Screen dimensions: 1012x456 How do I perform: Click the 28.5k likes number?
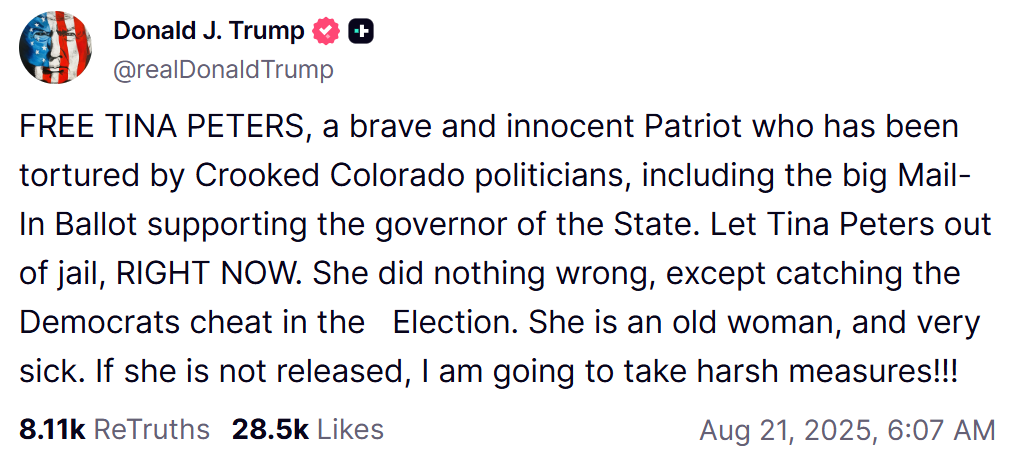click(x=270, y=429)
